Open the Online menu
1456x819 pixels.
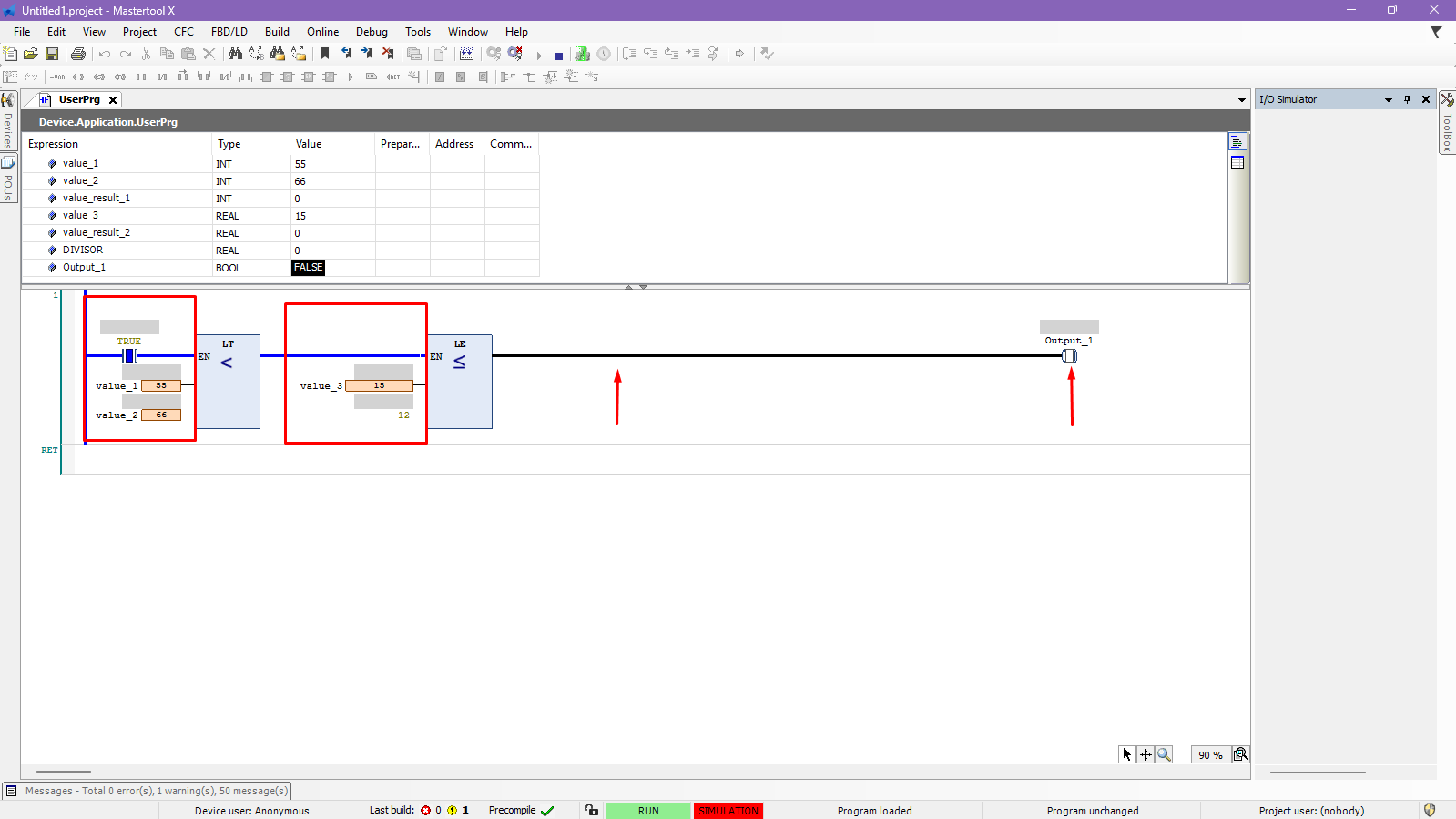tap(322, 32)
